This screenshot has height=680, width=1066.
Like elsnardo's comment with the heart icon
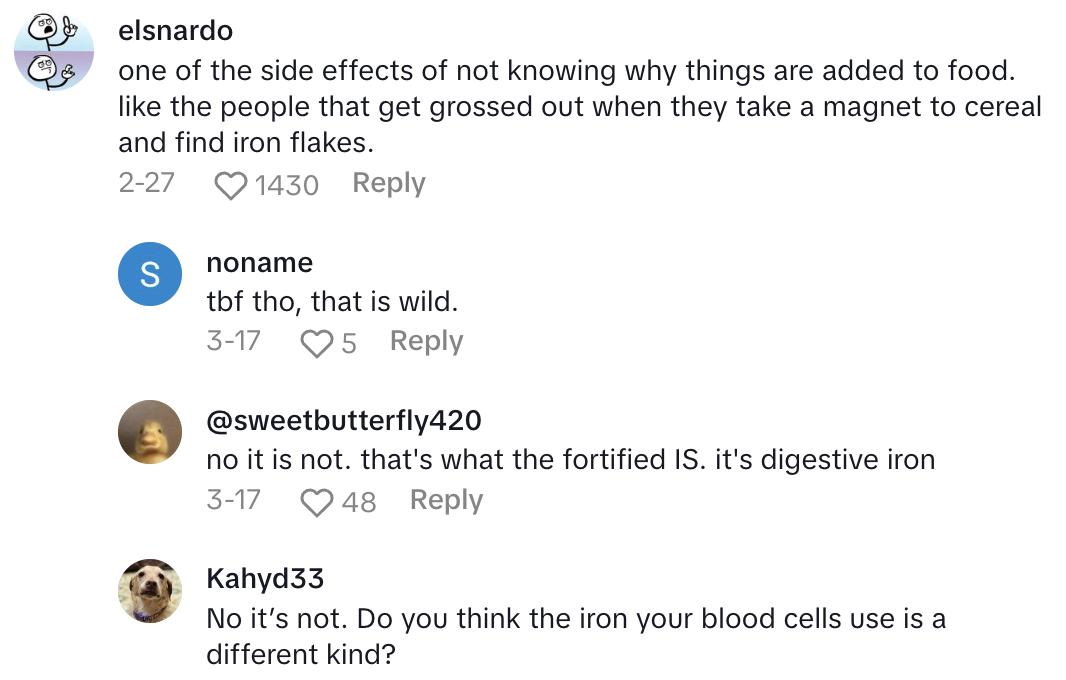point(231,185)
